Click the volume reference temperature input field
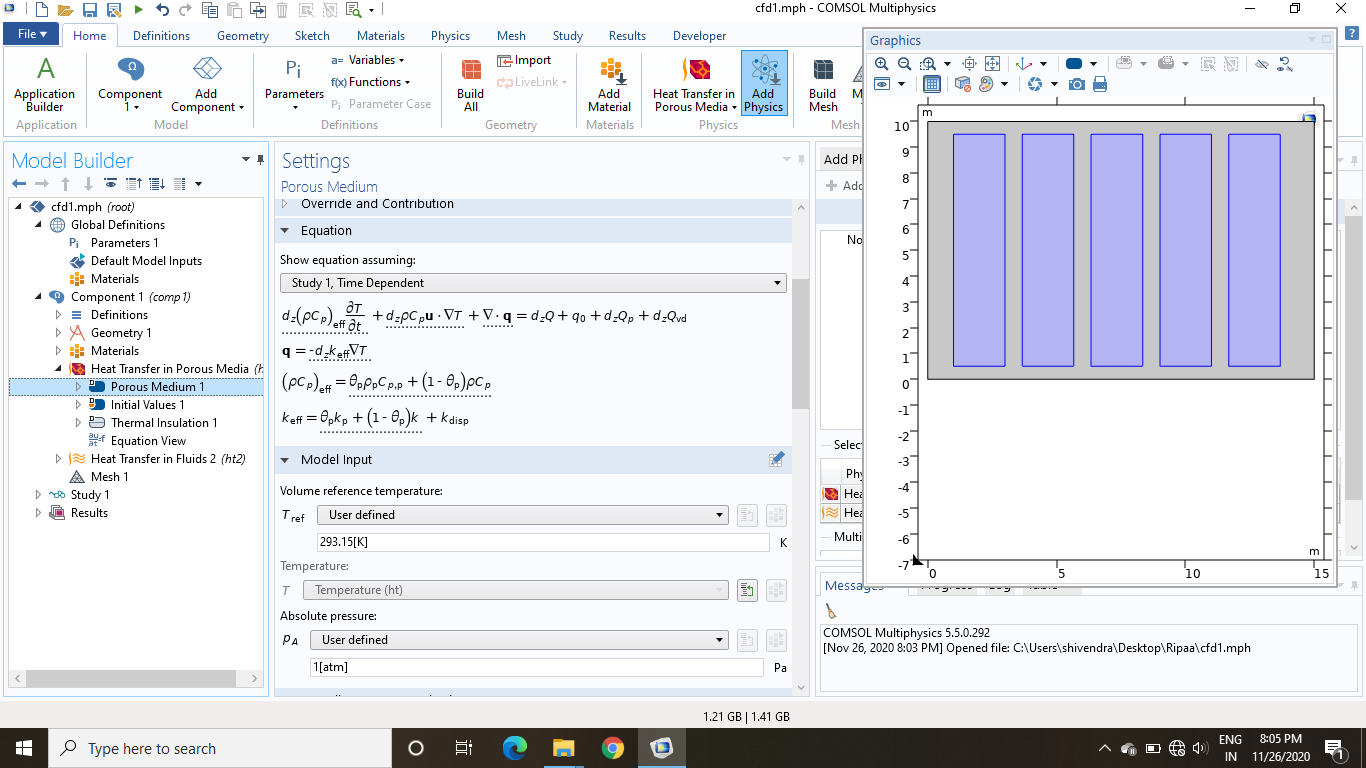 click(x=542, y=542)
